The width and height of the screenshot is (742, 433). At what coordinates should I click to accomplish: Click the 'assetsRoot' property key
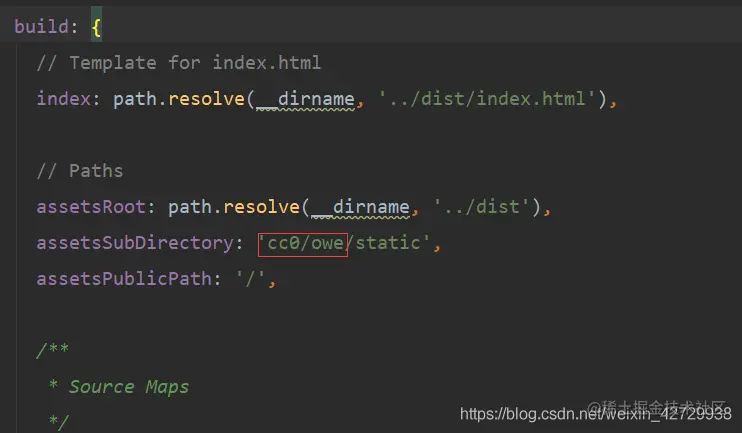91,207
